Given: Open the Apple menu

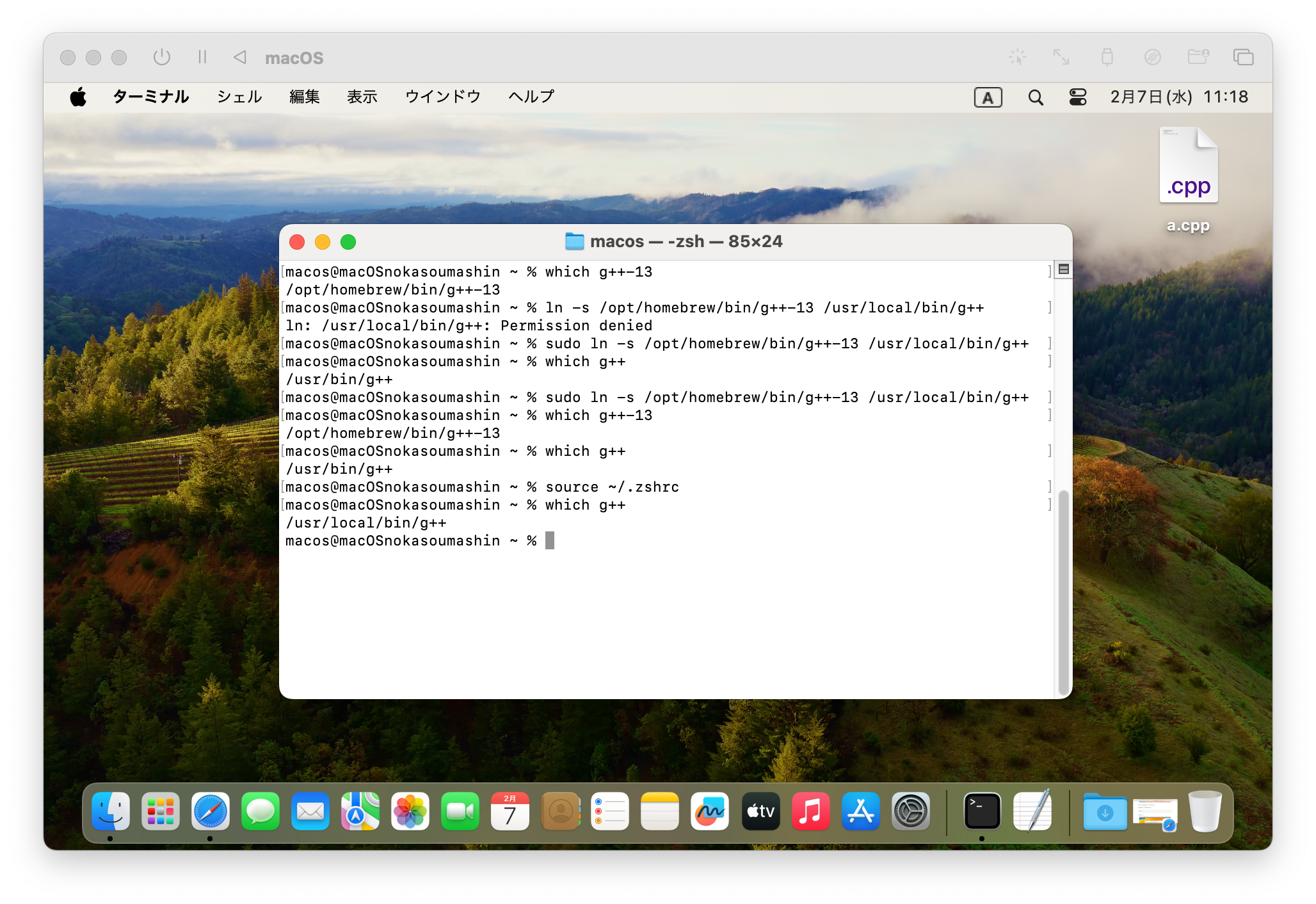Looking at the screenshot, I should (78, 97).
